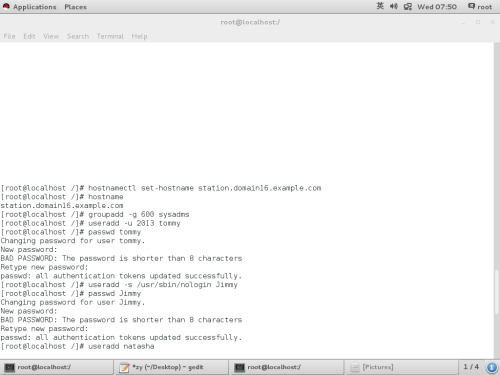The height and width of the screenshot is (375, 500).
Task: Click the 'station.domain16.example.com' output line
Action: 62,206
